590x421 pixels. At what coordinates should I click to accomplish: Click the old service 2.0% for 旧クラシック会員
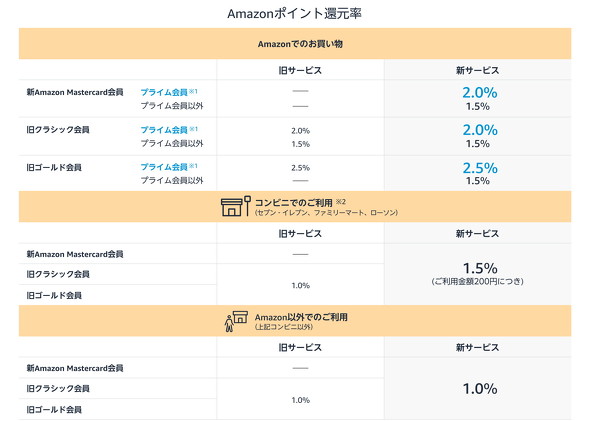pos(301,131)
